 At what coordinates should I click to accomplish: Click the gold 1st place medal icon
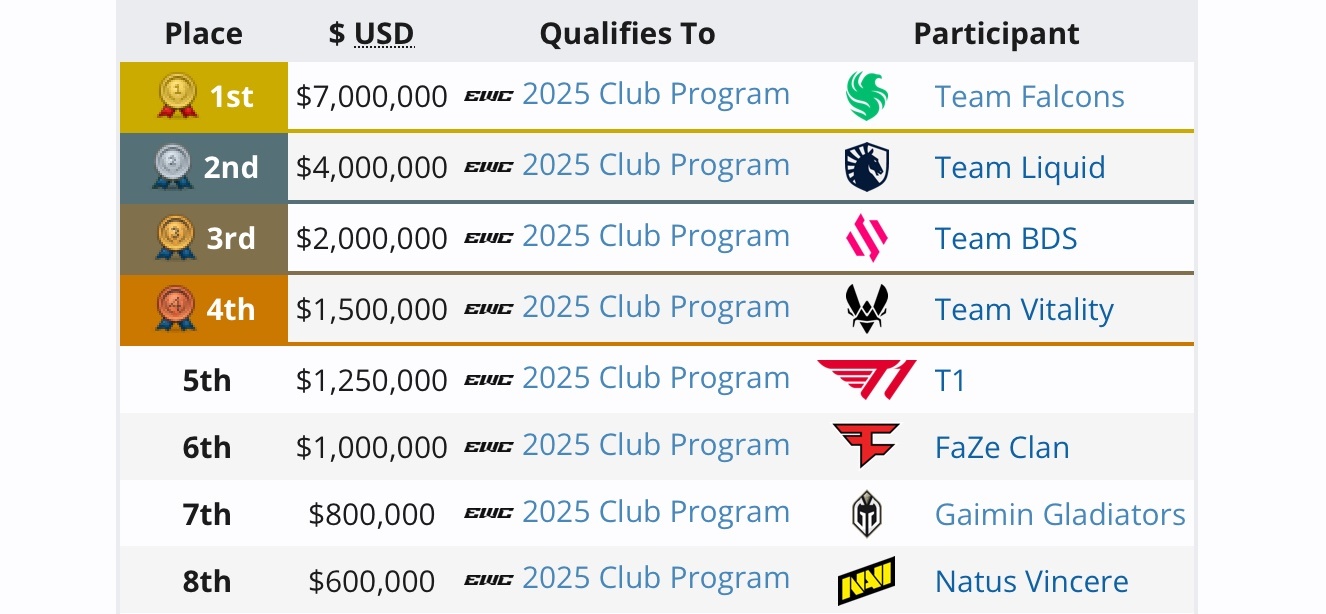(178, 96)
